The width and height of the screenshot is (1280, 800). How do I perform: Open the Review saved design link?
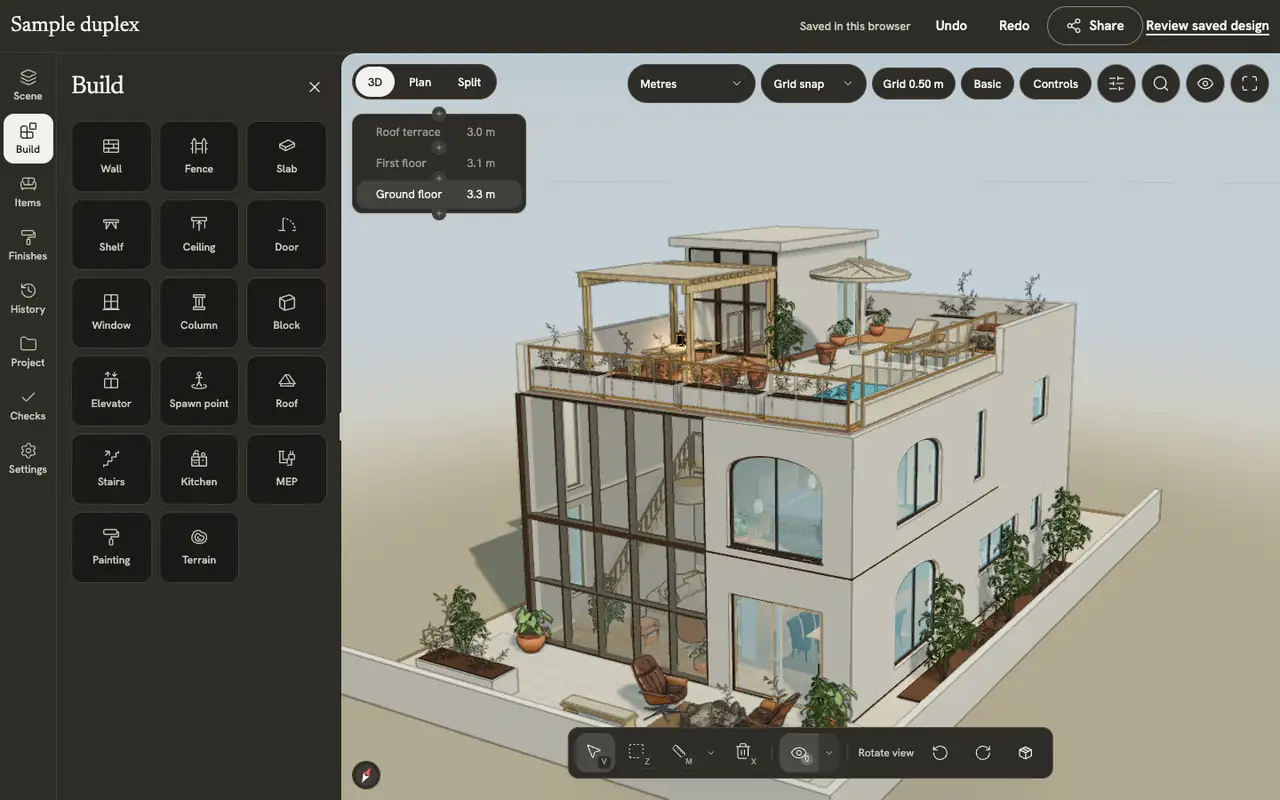coord(1207,26)
